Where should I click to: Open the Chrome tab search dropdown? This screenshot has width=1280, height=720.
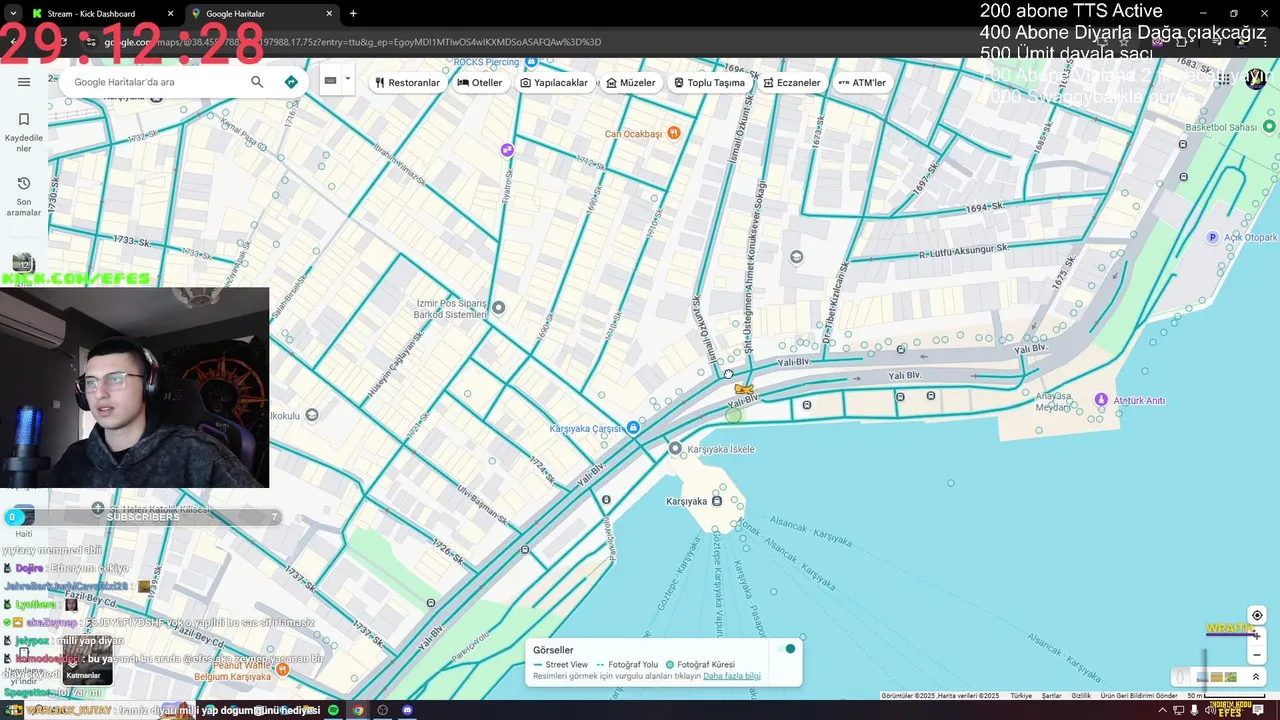point(13,14)
